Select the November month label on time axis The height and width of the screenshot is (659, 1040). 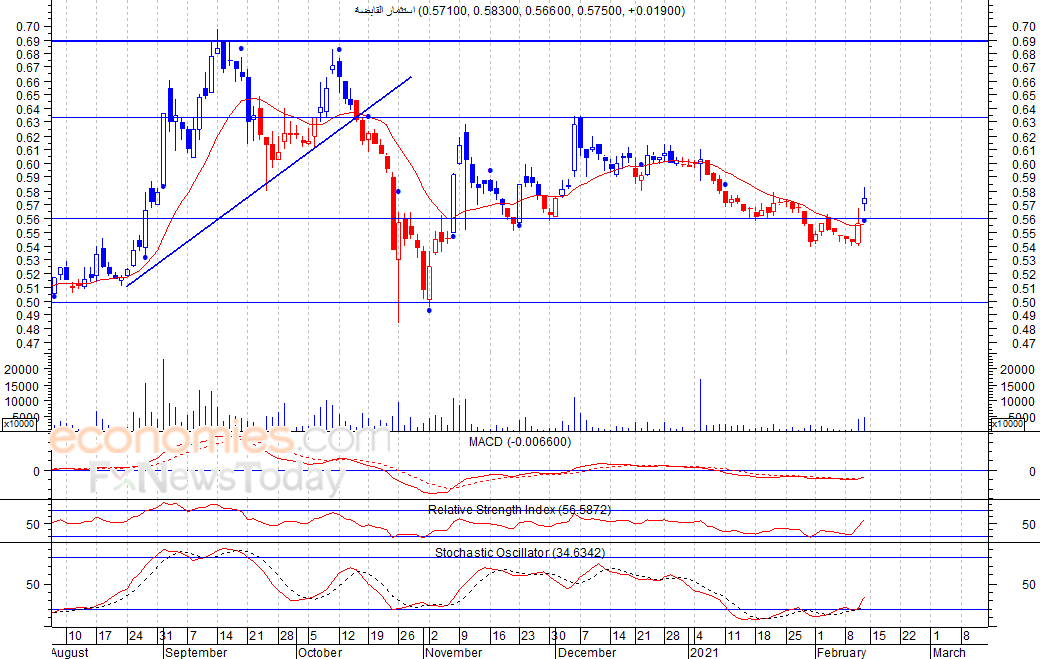pyautogui.click(x=454, y=652)
